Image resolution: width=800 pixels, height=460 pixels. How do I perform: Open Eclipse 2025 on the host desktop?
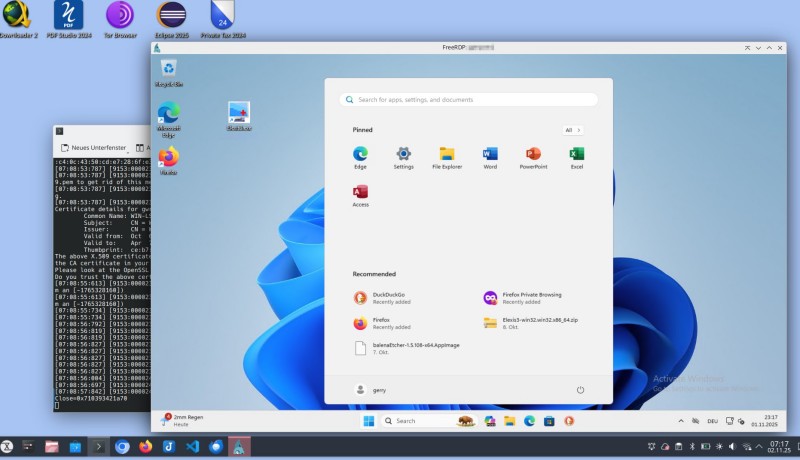click(171, 19)
